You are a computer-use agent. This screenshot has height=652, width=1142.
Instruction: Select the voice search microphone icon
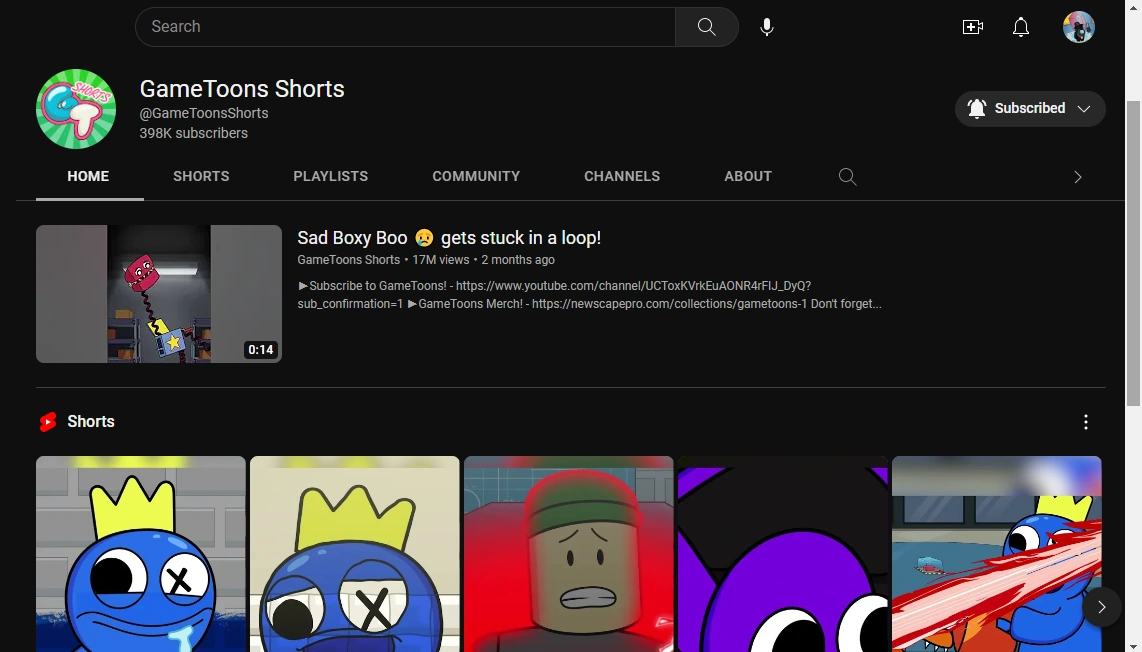coord(767,26)
